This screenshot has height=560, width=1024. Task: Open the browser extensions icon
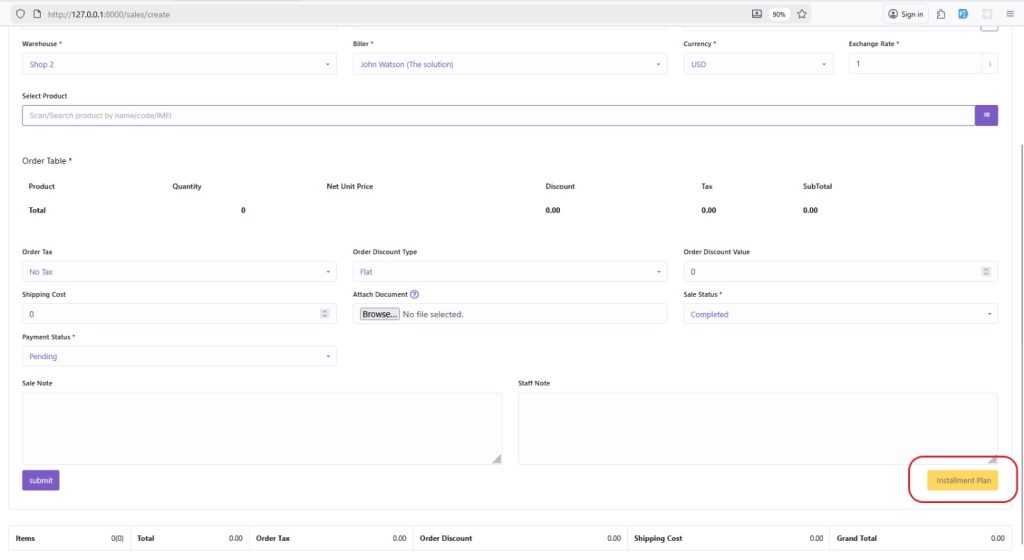(941, 14)
